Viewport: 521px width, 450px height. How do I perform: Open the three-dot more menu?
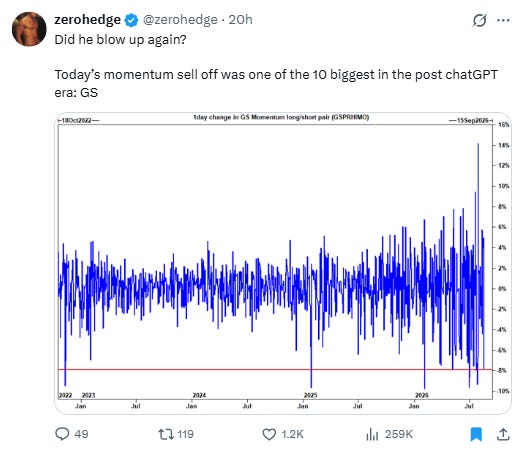click(503, 20)
